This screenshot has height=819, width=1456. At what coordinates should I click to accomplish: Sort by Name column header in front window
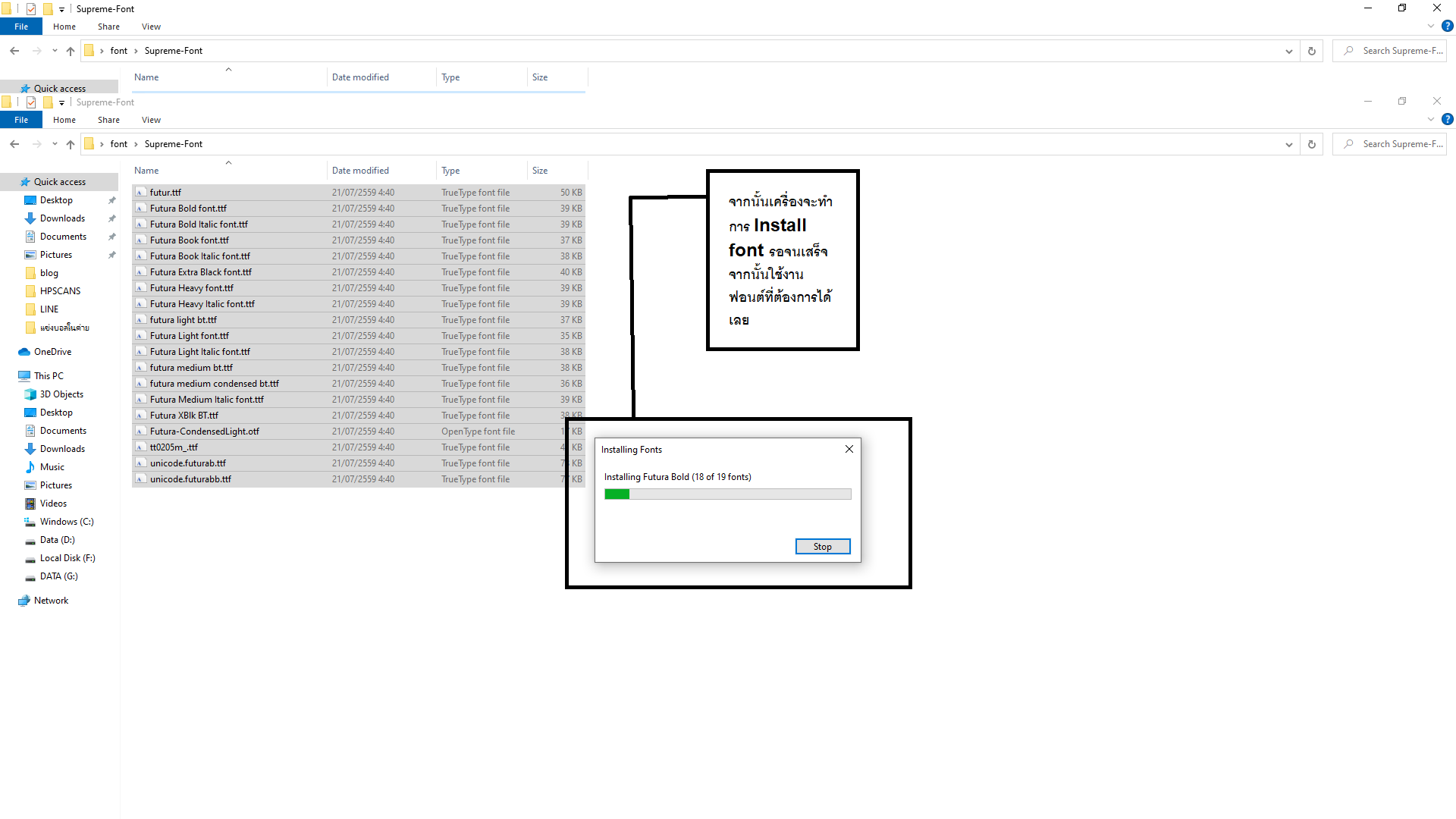[228, 171]
